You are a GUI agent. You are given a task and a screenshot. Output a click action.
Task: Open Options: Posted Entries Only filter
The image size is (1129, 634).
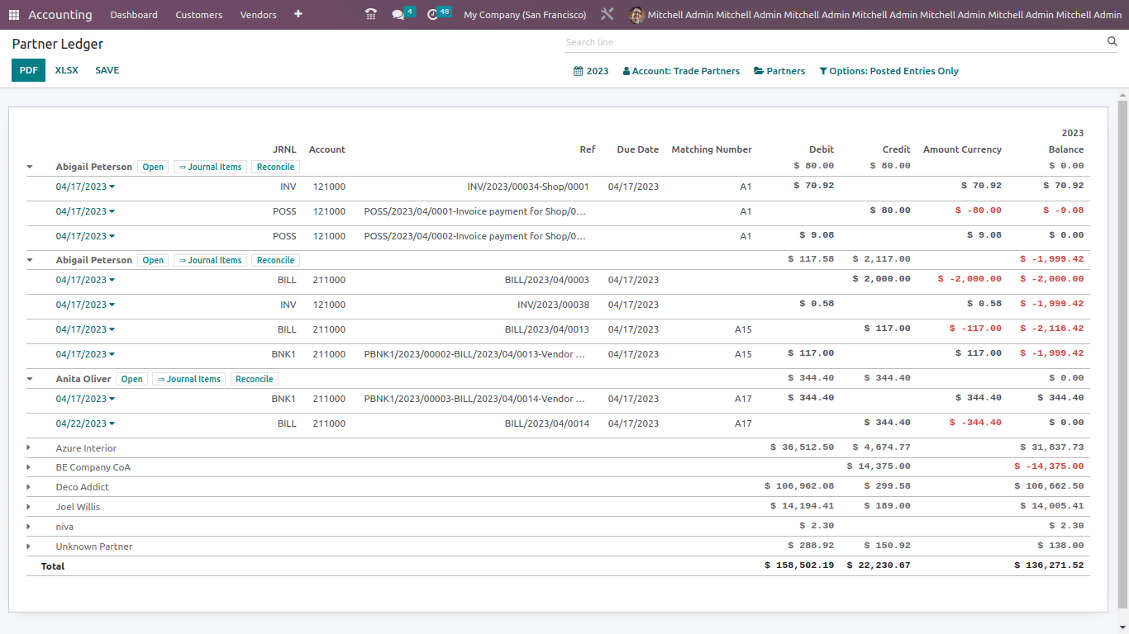click(x=889, y=71)
